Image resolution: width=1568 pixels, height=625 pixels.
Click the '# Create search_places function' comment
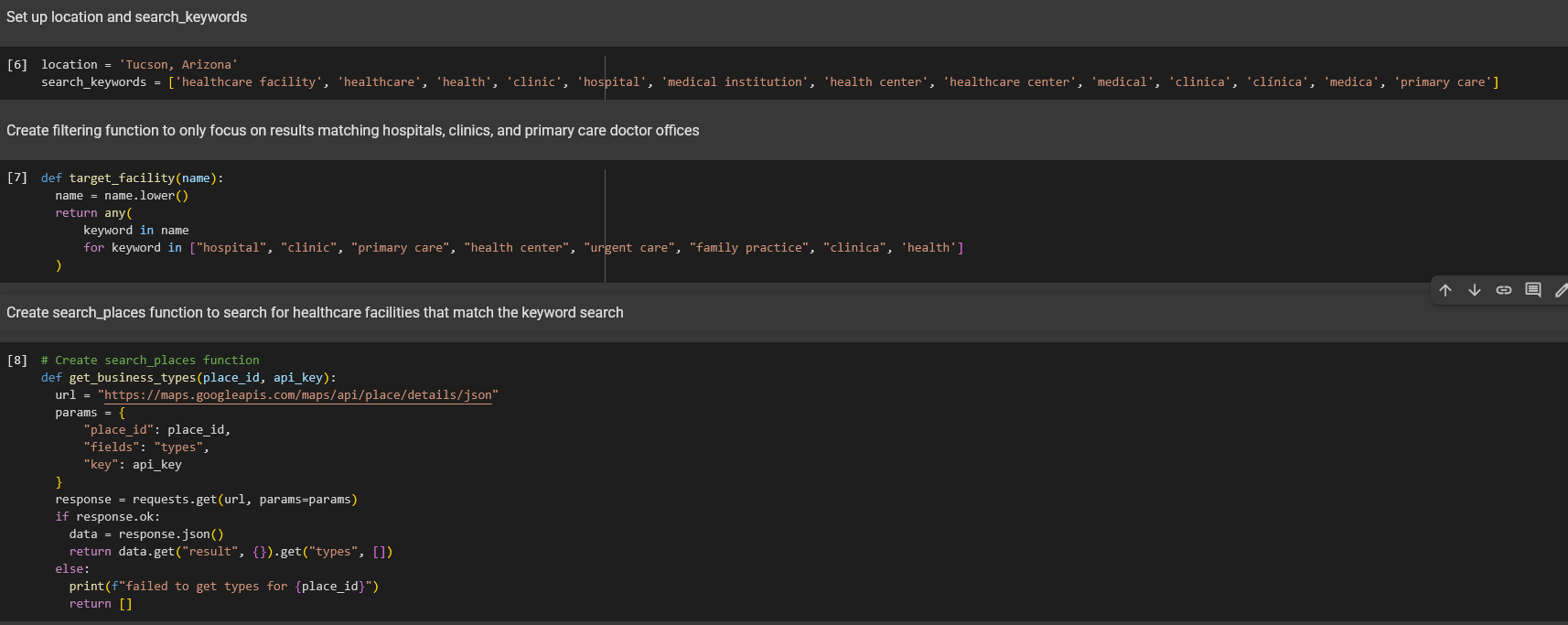click(x=150, y=361)
